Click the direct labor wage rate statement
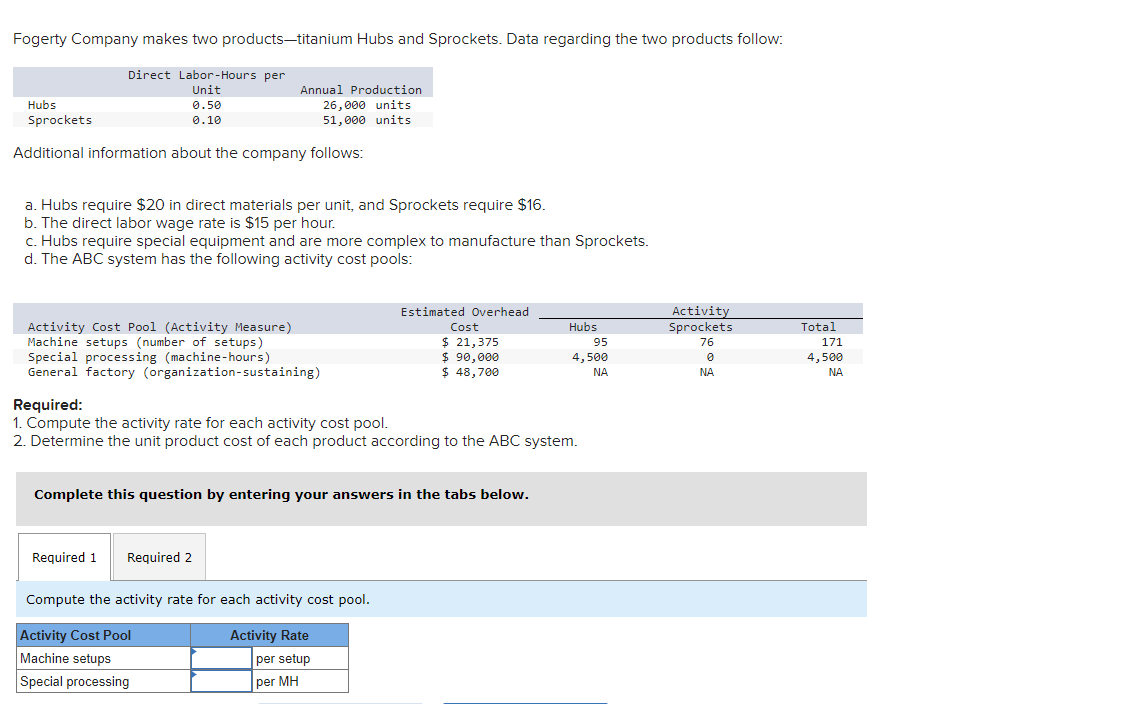 pos(179,223)
